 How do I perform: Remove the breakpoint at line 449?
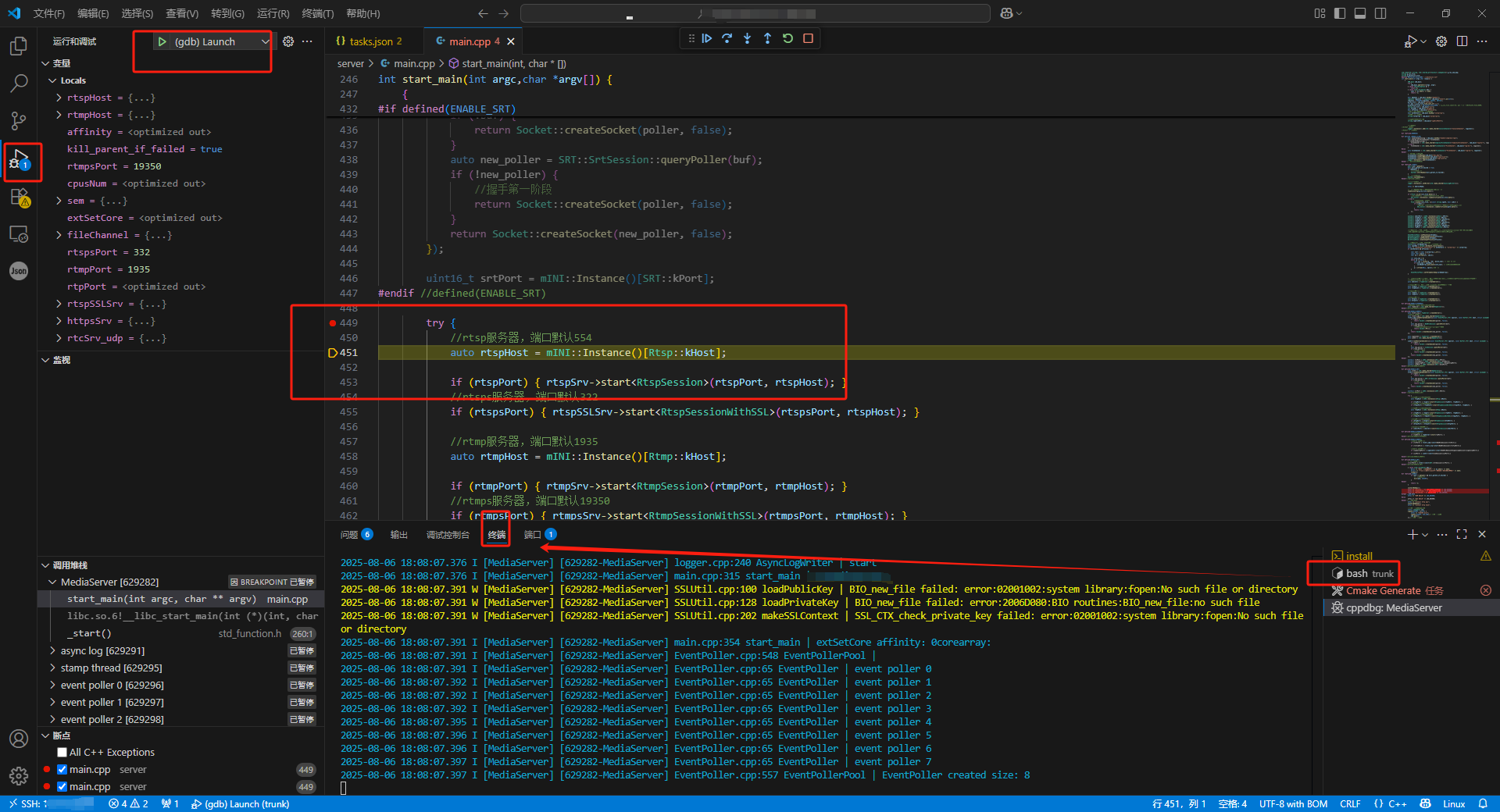[x=333, y=323]
